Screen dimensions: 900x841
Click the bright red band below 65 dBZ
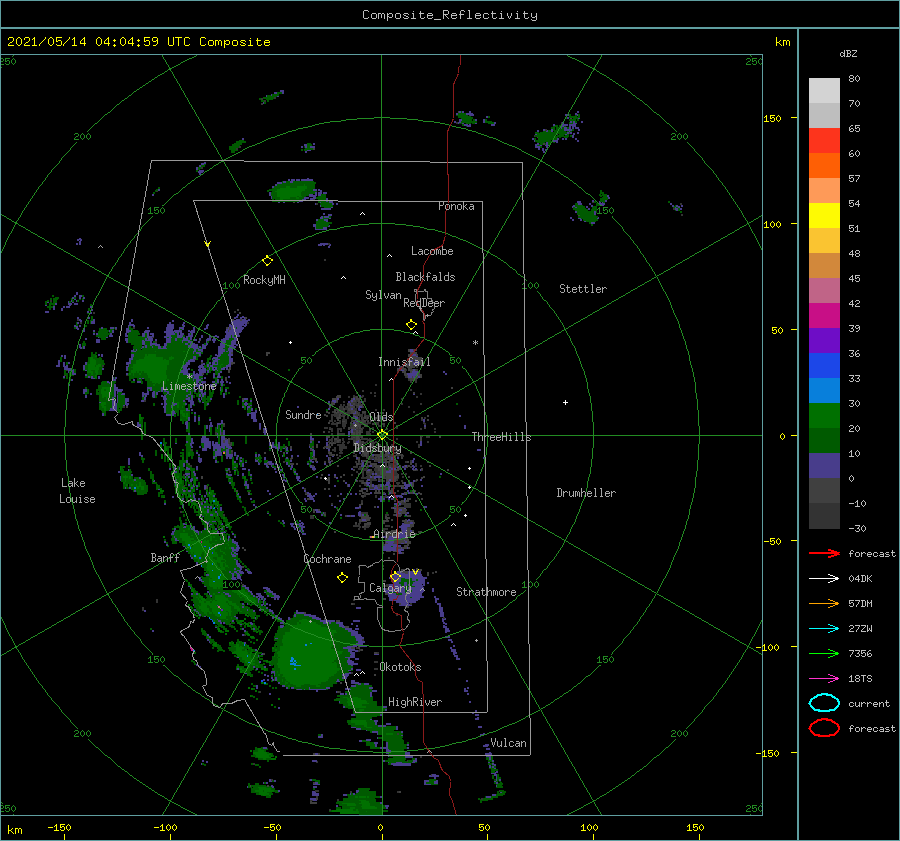pos(824,141)
